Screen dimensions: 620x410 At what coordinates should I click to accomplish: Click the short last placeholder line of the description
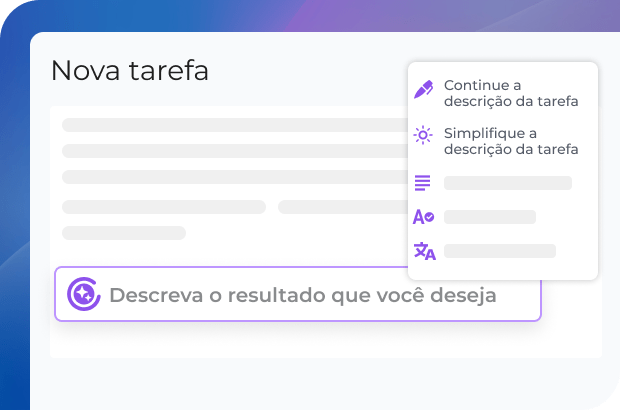point(124,233)
